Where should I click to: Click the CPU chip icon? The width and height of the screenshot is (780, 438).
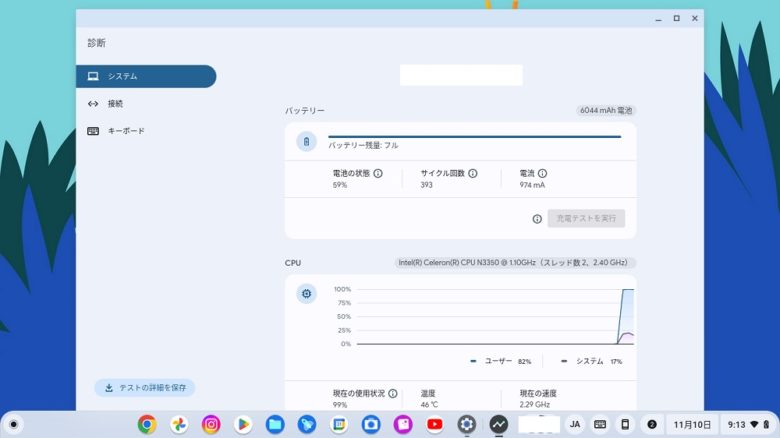307,294
